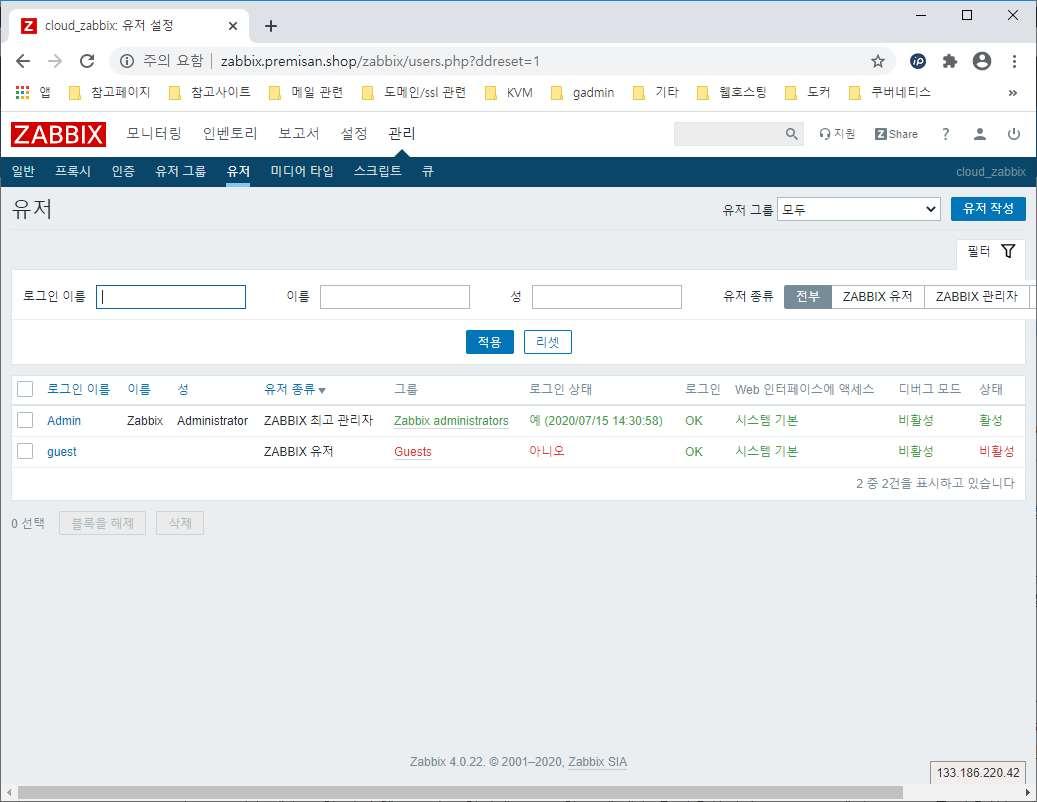The width and height of the screenshot is (1037, 802).
Task: Open Chrome profile avatar
Action: 982,61
